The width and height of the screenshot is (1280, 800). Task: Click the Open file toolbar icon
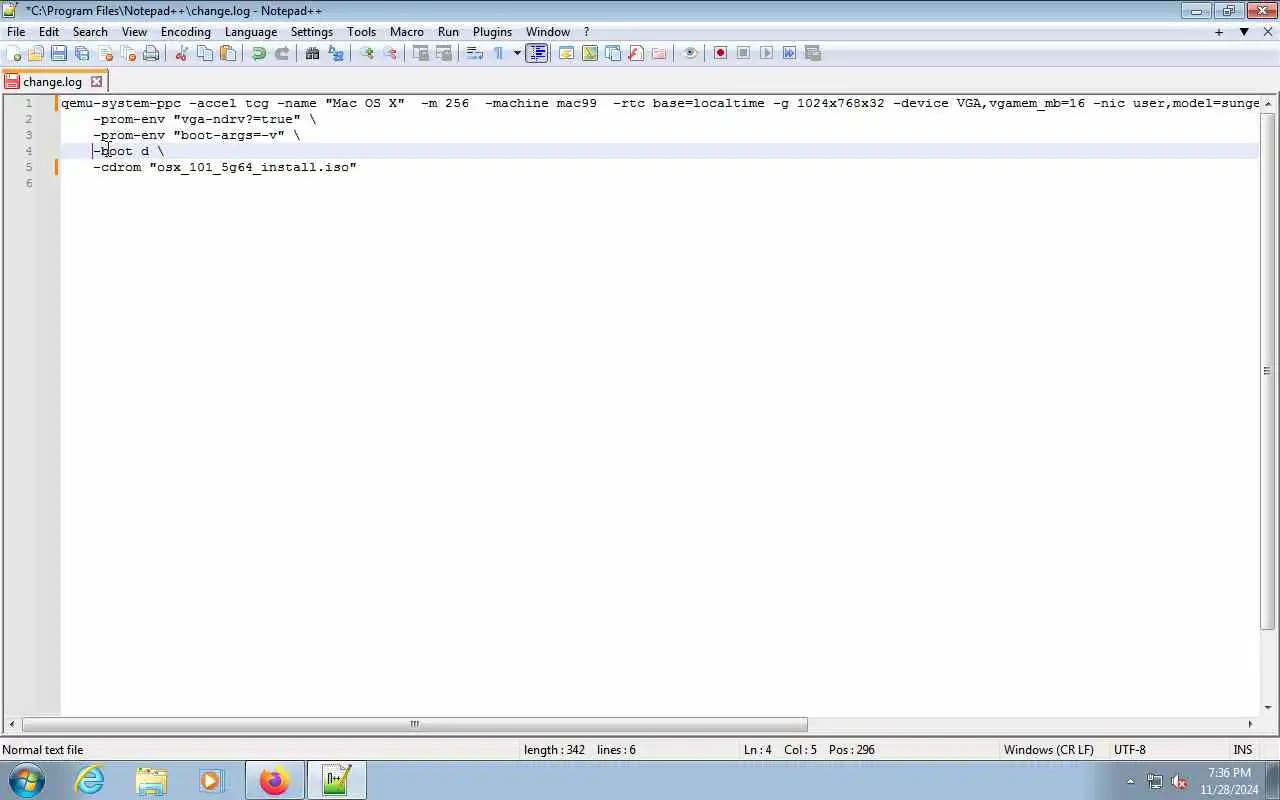[x=36, y=53]
